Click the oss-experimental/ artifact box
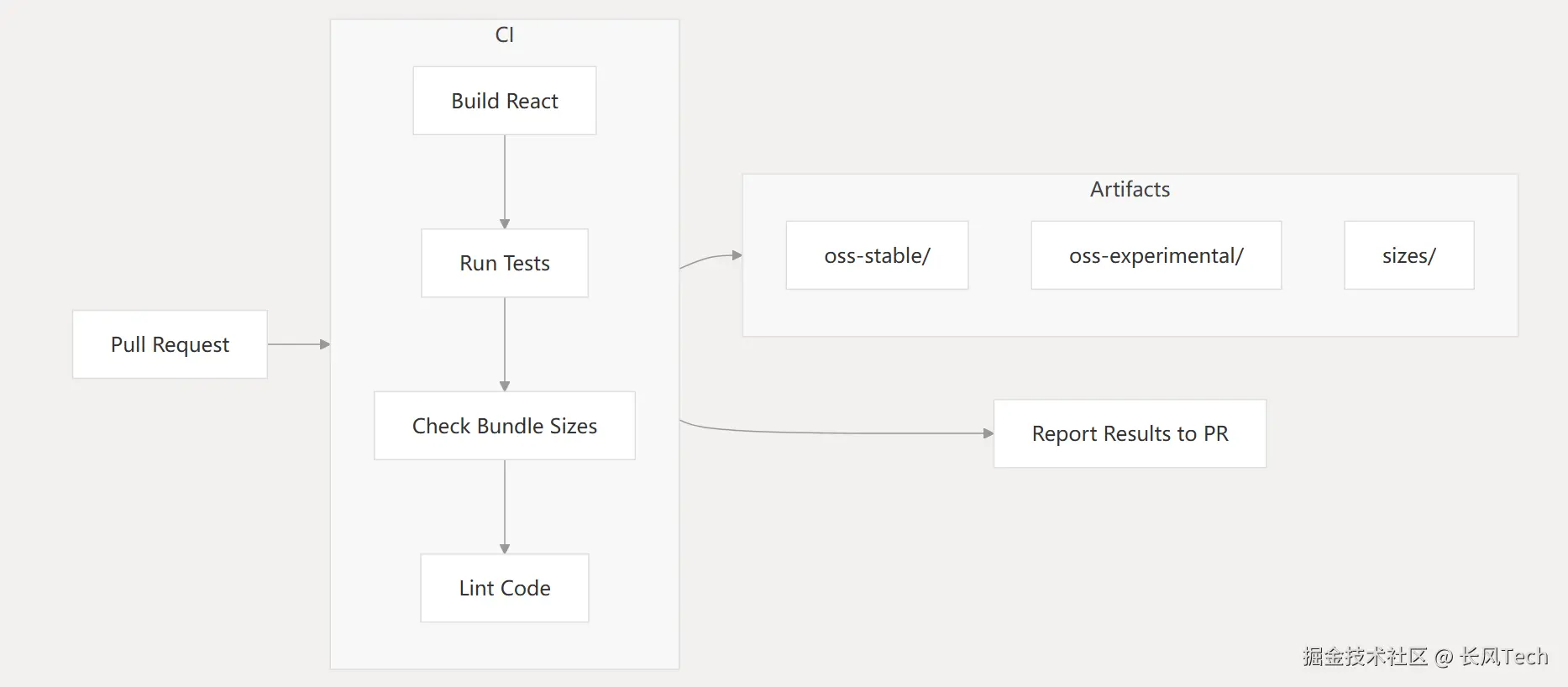 coord(1156,255)
